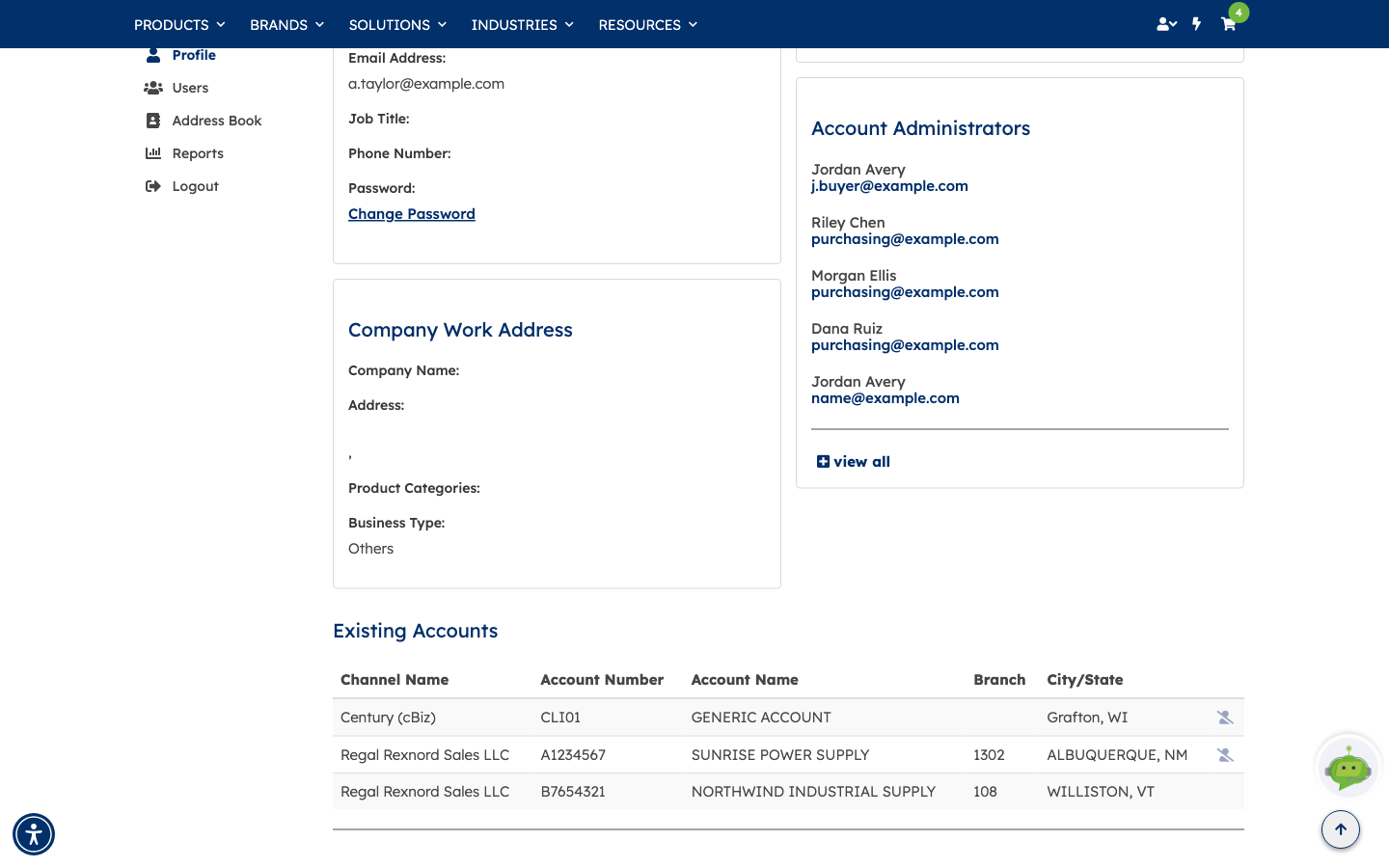
Task: Click Dana Ruiz's purchasing@example.com email link
Action: pos(905,345)
